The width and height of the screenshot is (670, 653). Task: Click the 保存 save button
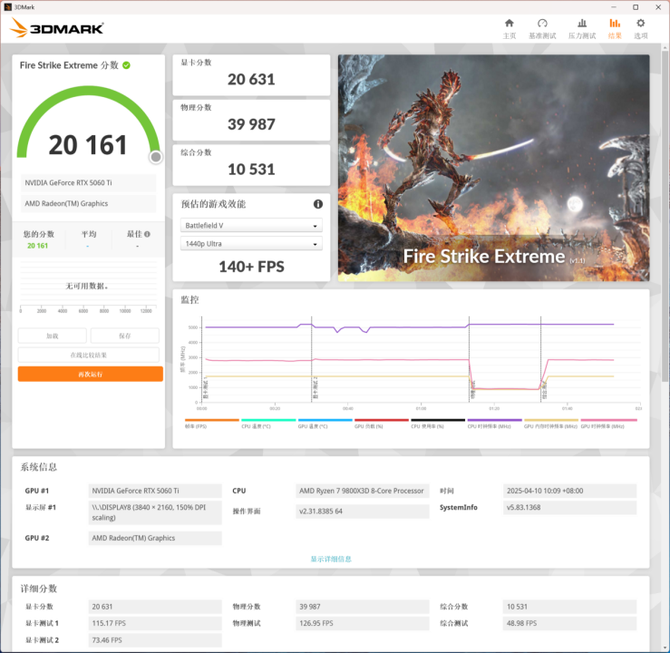tap(125, 336)
